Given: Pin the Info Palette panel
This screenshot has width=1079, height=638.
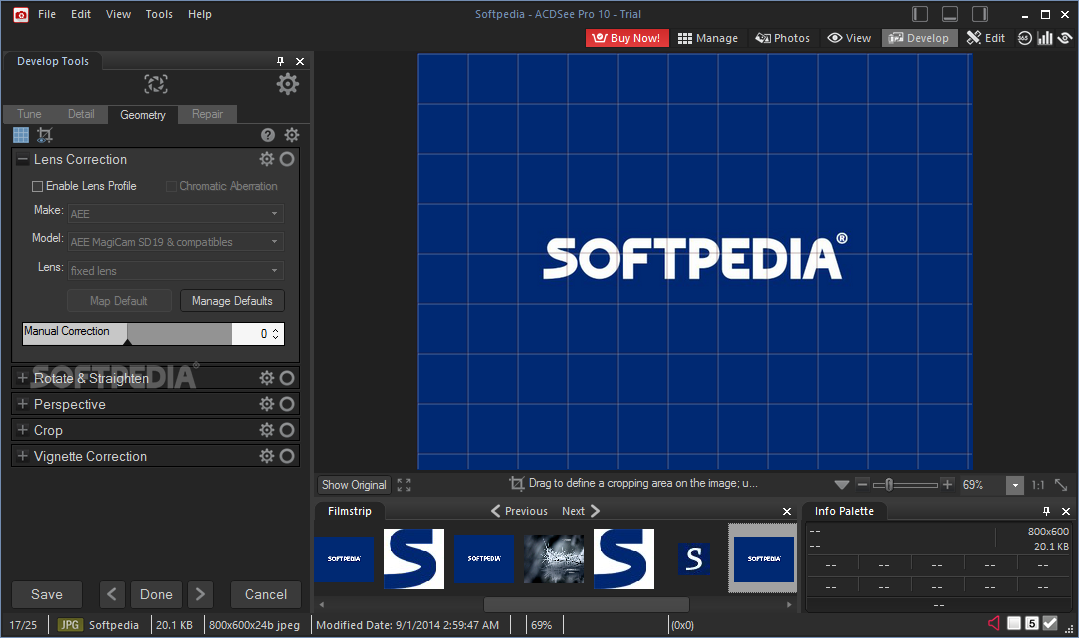Looking at the screenshot, I should coord(1046,511).
